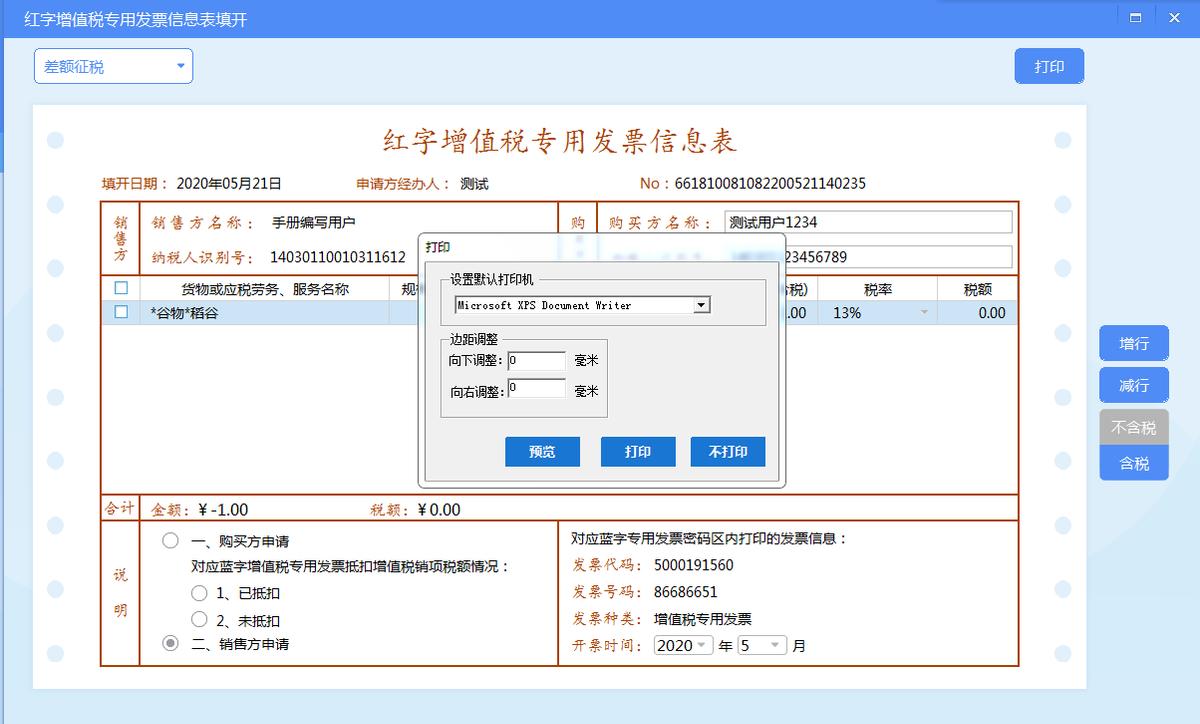Select the 一、购买方申请 radio option
The image size is (1200, 724).
pyautogui.click(x=169, y=540)
